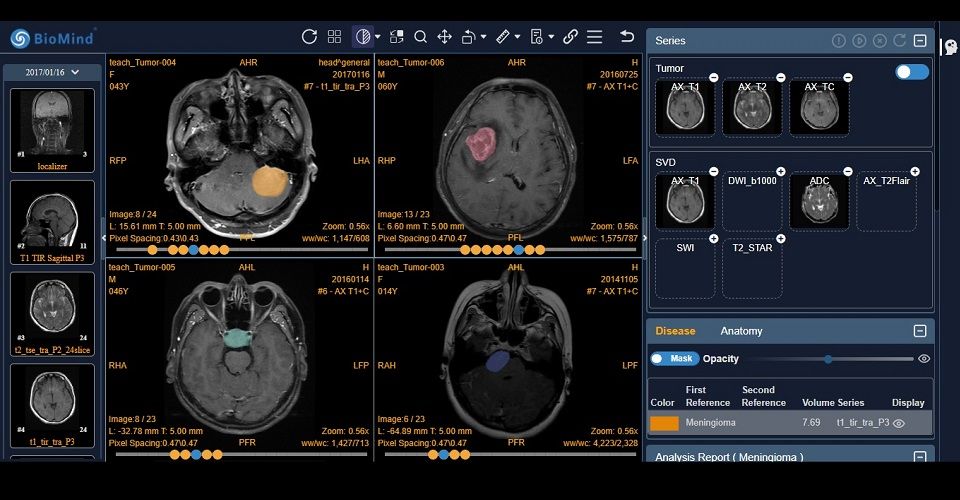Open the ruler measurement tool dropdown arrow

pyautogui.click(x=517, y=37)
